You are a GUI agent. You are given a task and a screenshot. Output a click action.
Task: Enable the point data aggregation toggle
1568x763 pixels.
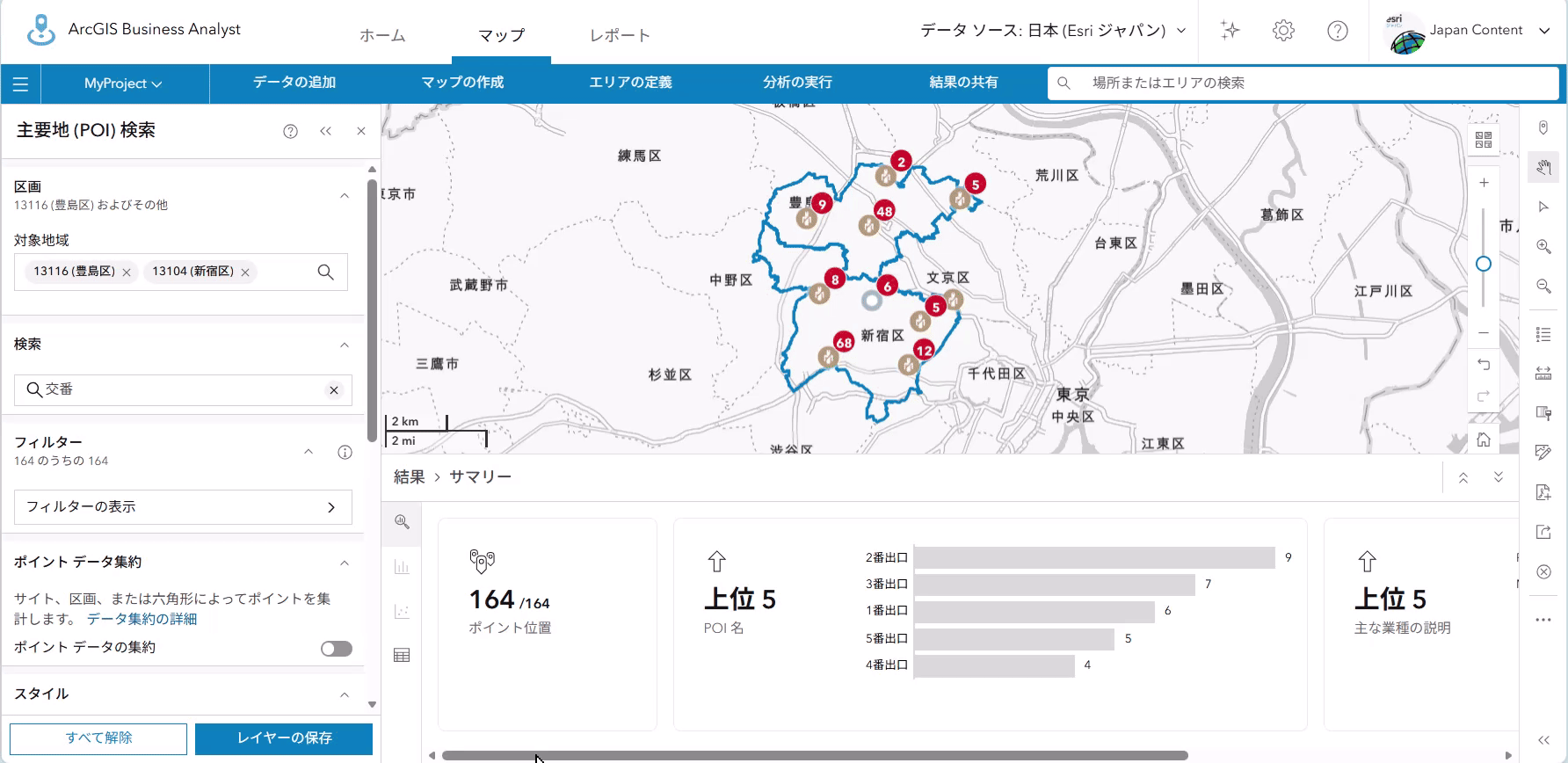pyautogui.click(x=336, y=649)
